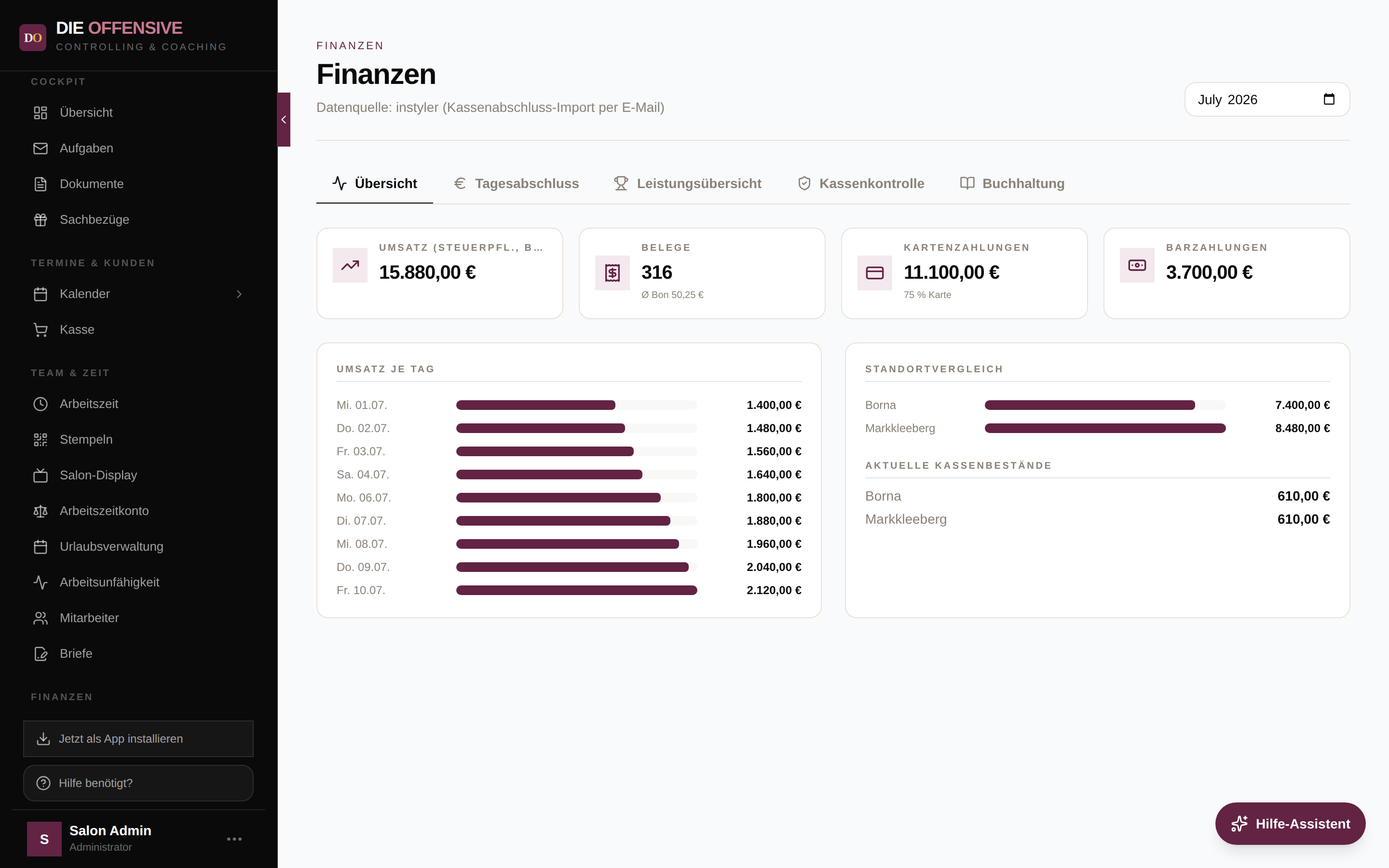This screenshot has height=868, width=1389.
Task: Click the Salon Admin avatar S
Action: tap(44, 839)
